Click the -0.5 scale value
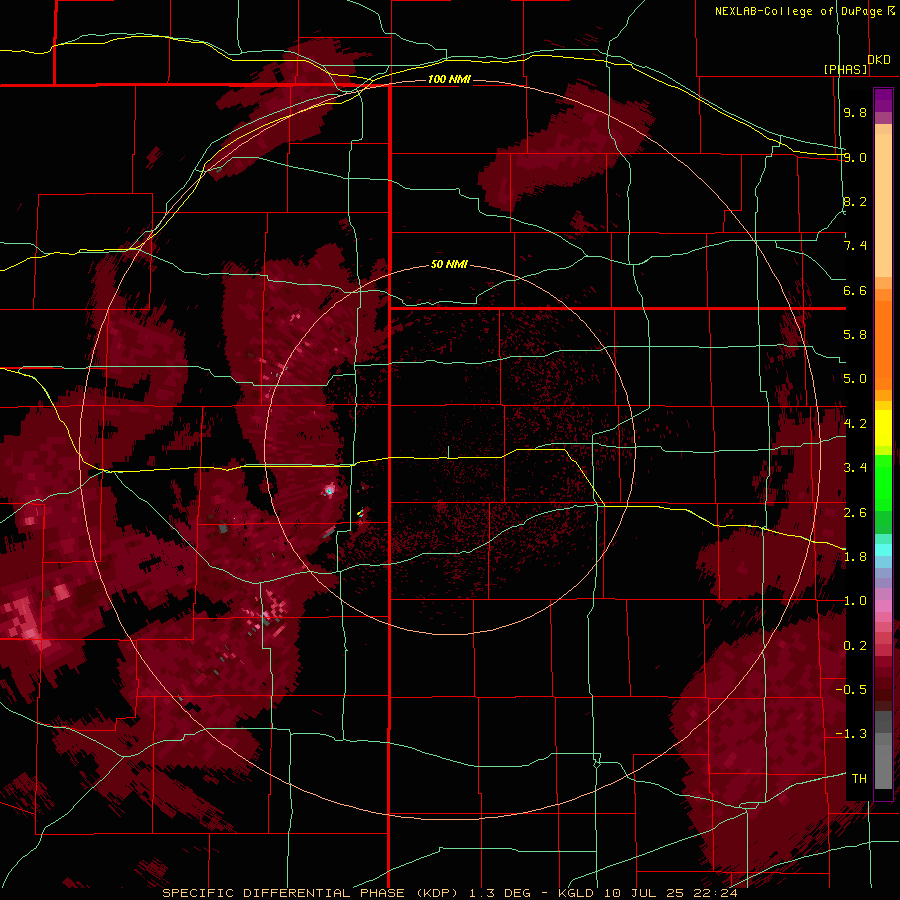900x900 pixels. (x=851, y=690)
